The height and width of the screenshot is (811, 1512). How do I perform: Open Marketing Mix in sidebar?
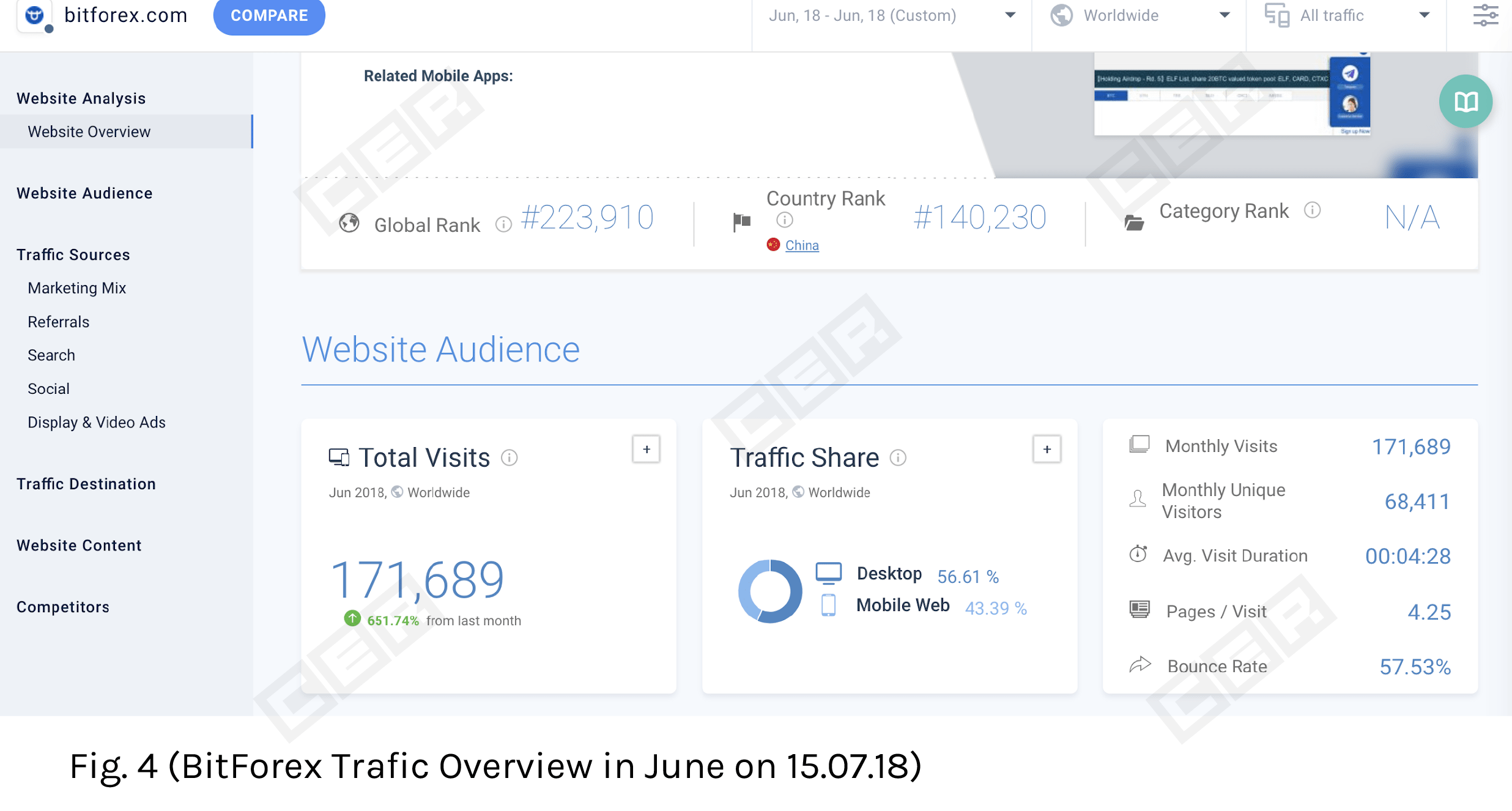[x=77, y=288]
